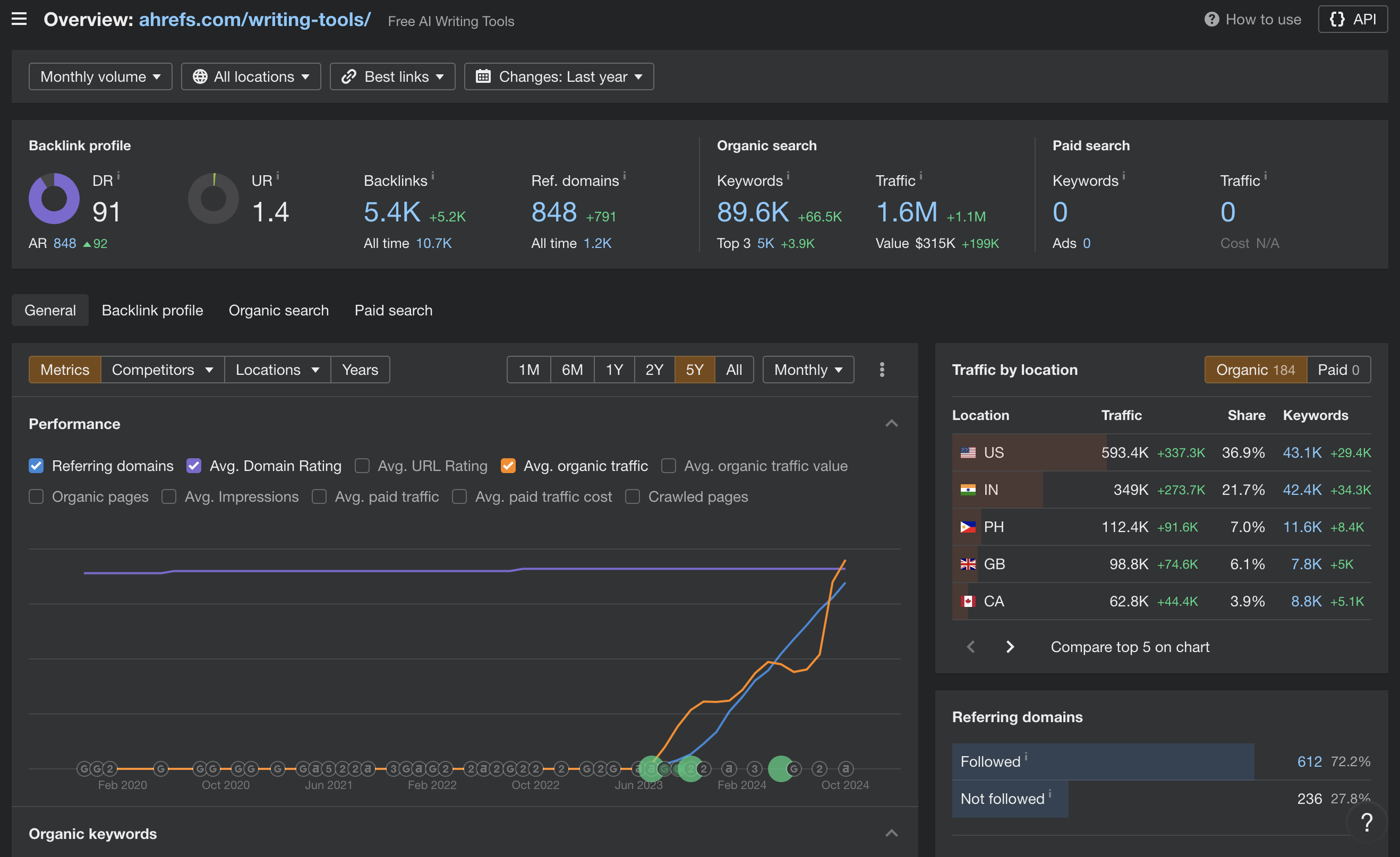Image resolution: width=1400 pixels, height=857 pixels.
Task: Uncheck Avg. organic traffic checkbox
Action: click(x=508, y=466)
